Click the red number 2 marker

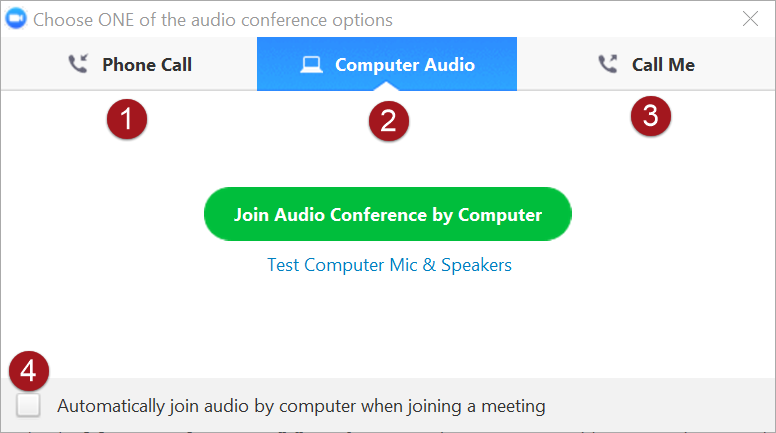(388, 121)
